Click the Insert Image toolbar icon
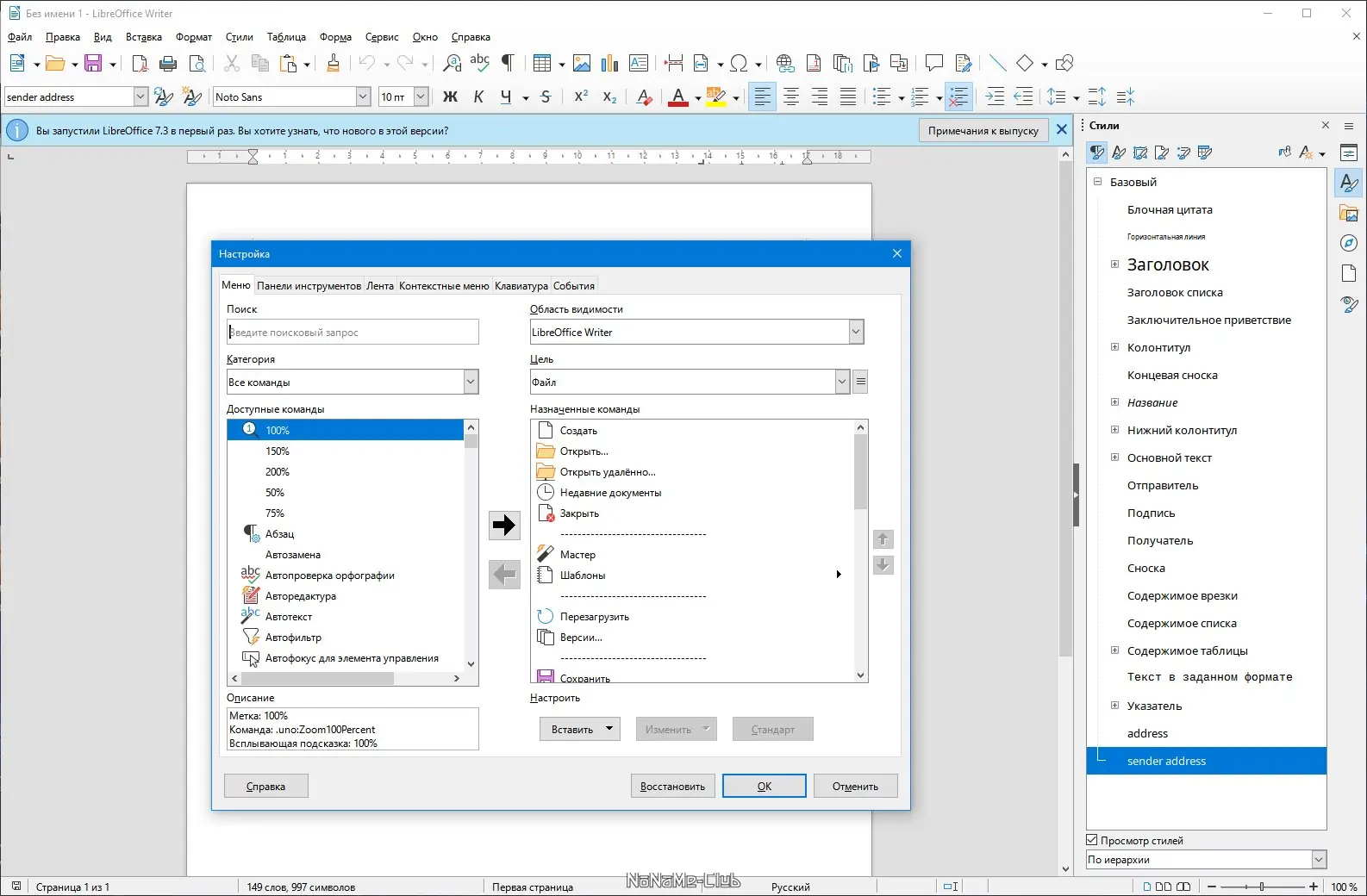This screenshot has height=896, width=1367. pyautogui.click(x=582, y=64)
